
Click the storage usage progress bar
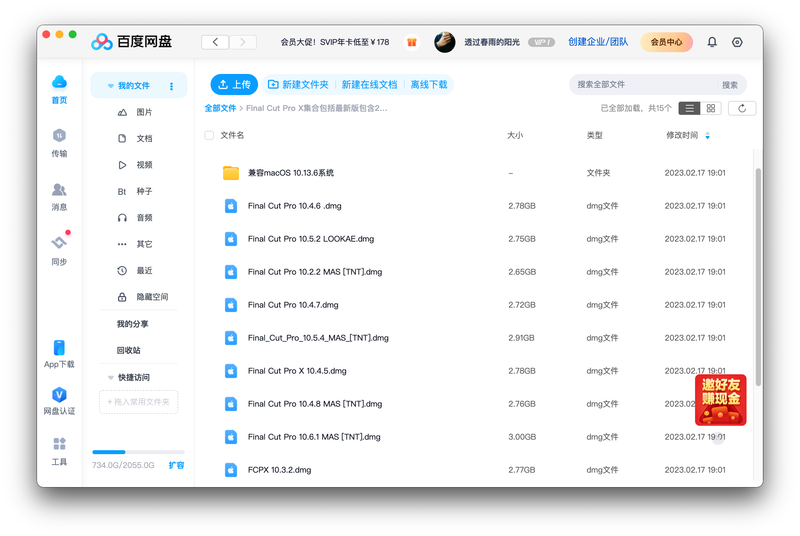point(138,452)
